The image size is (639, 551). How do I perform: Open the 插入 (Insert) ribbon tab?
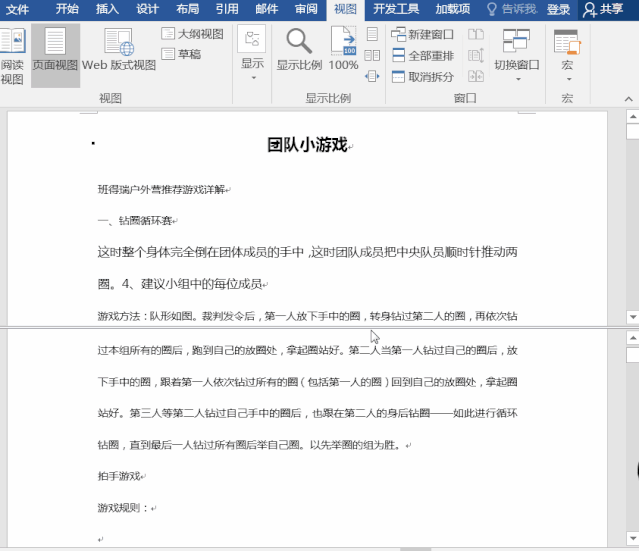(107, 9)
